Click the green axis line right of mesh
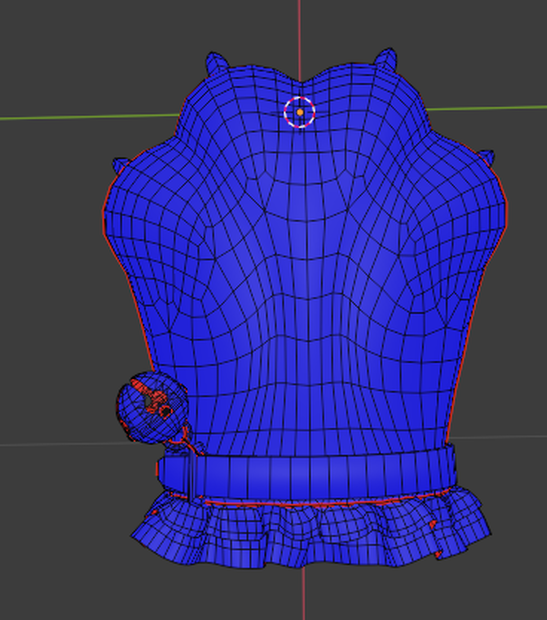Image resolution: width=547 pixels, height=620 pixels. pyautogui.click(x=486, y=108)
